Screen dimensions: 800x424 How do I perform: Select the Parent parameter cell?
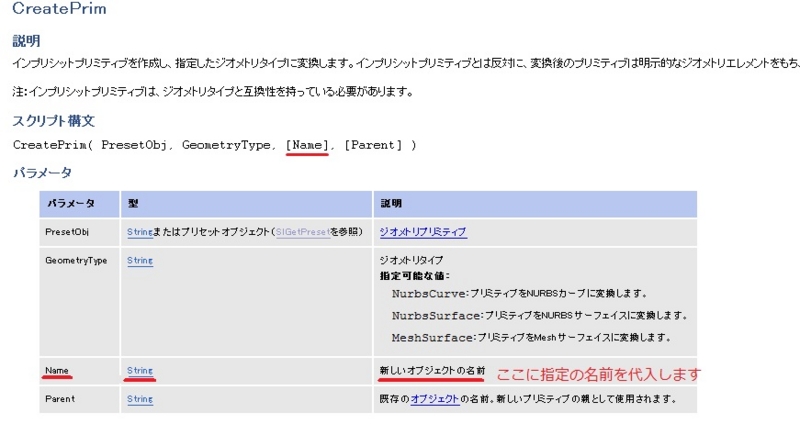coord(80,399)
